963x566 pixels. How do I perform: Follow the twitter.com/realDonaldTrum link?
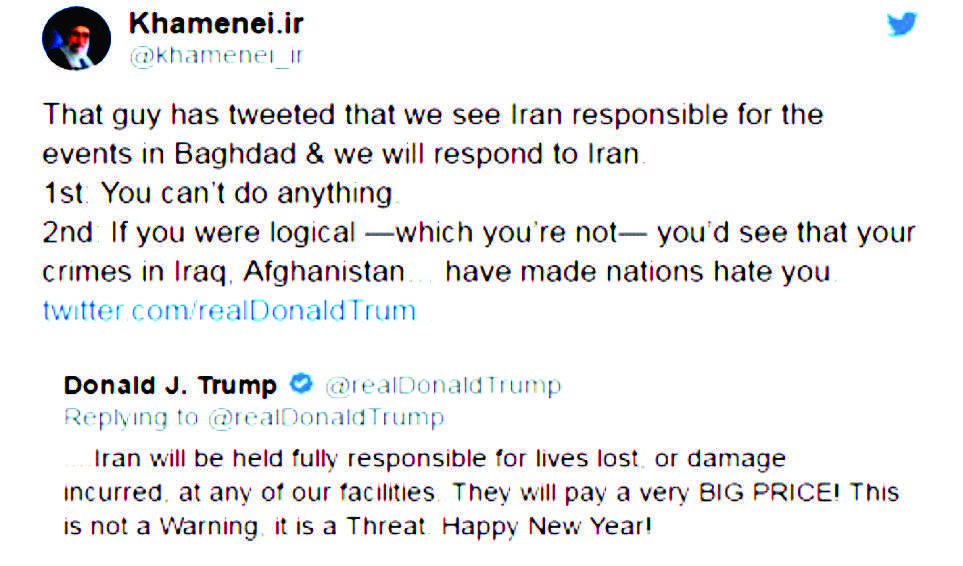(229, 310)
